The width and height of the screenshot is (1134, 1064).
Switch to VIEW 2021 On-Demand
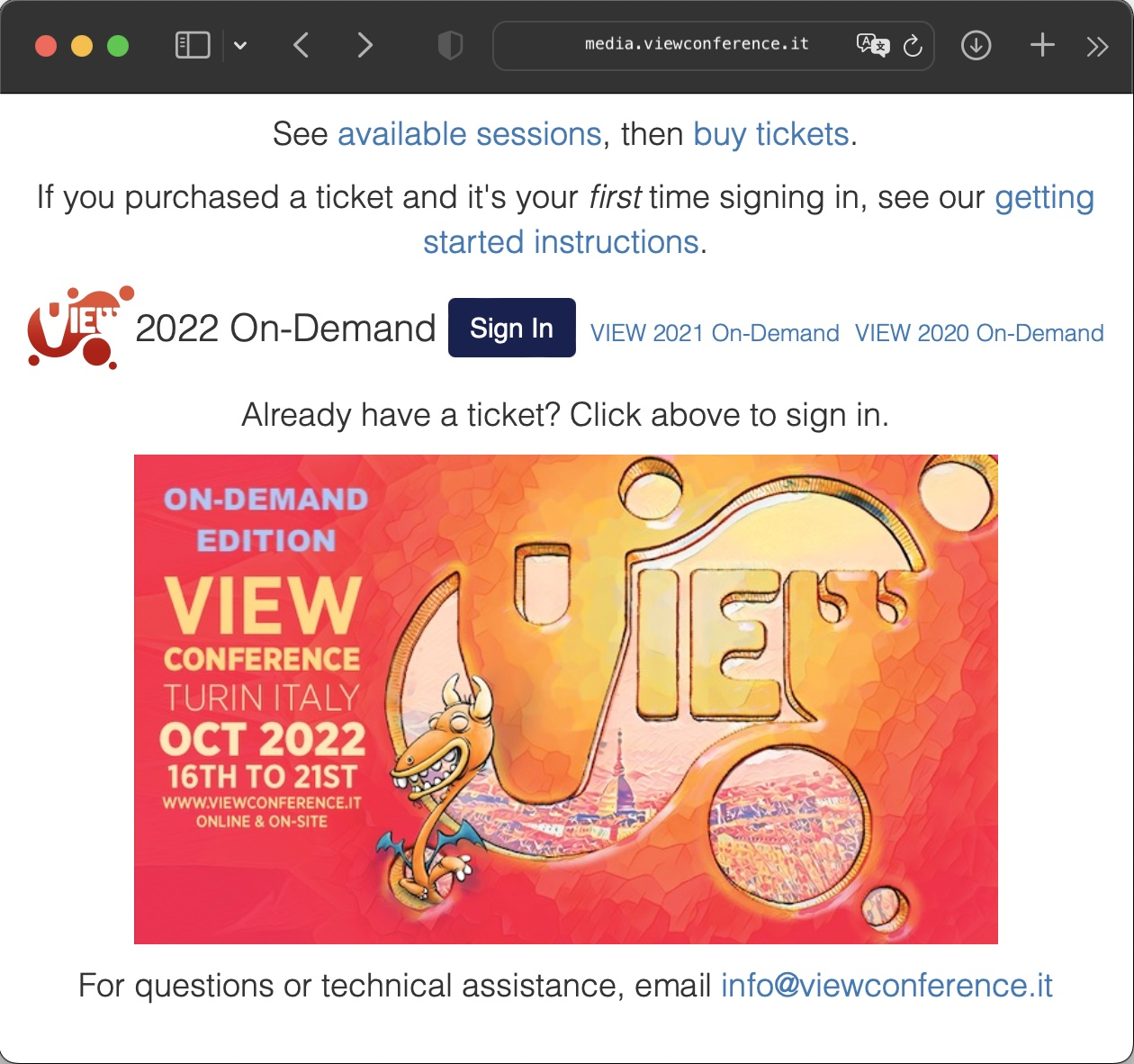715,333
